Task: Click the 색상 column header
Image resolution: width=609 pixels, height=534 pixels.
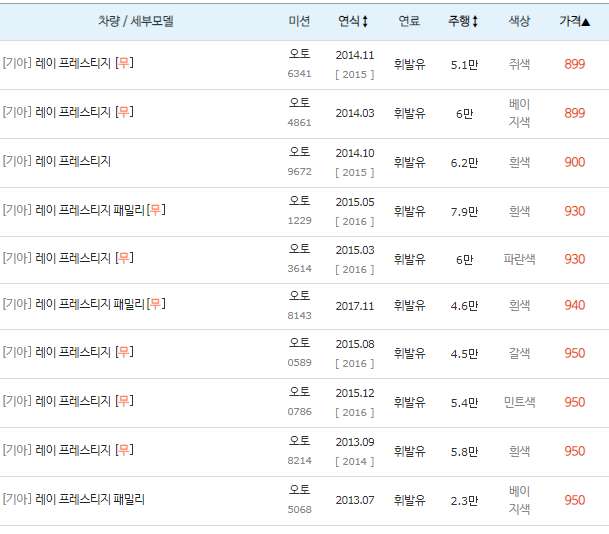Action: pyautogui.click(x=519, y=21)
